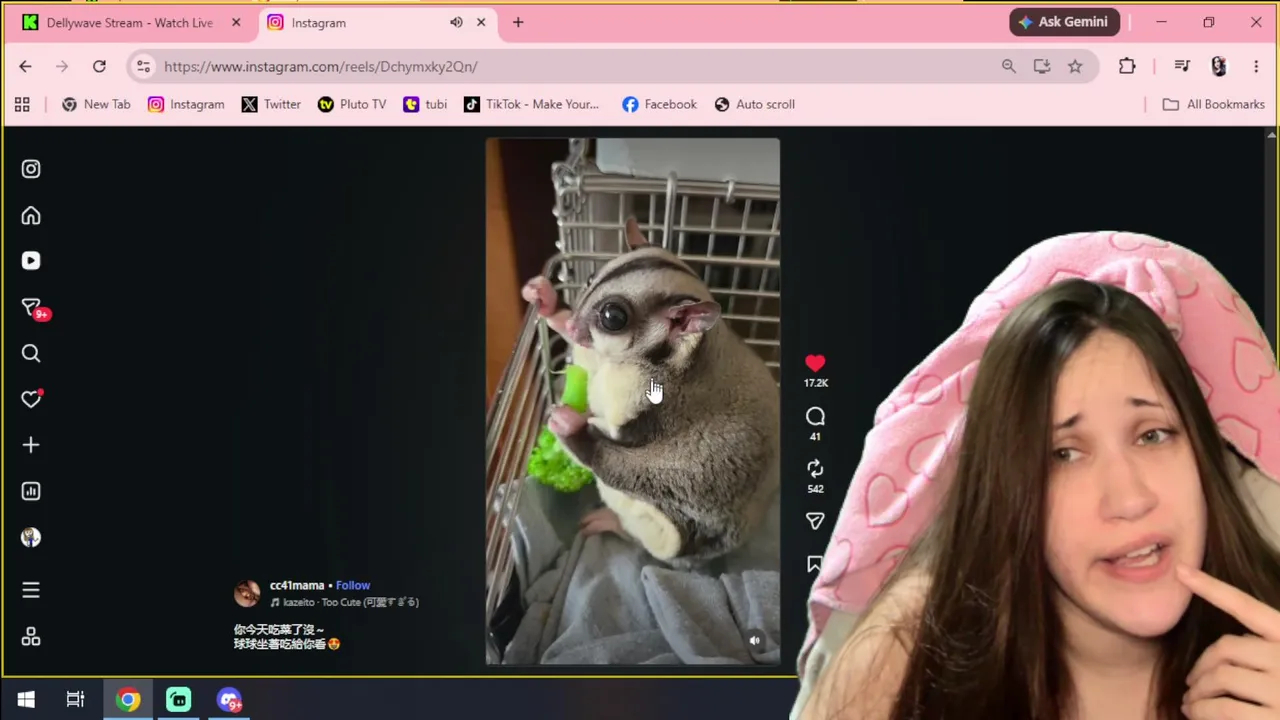
Task: Open the Chrome three-dot menu
Action: click(x=1256, y=66)
